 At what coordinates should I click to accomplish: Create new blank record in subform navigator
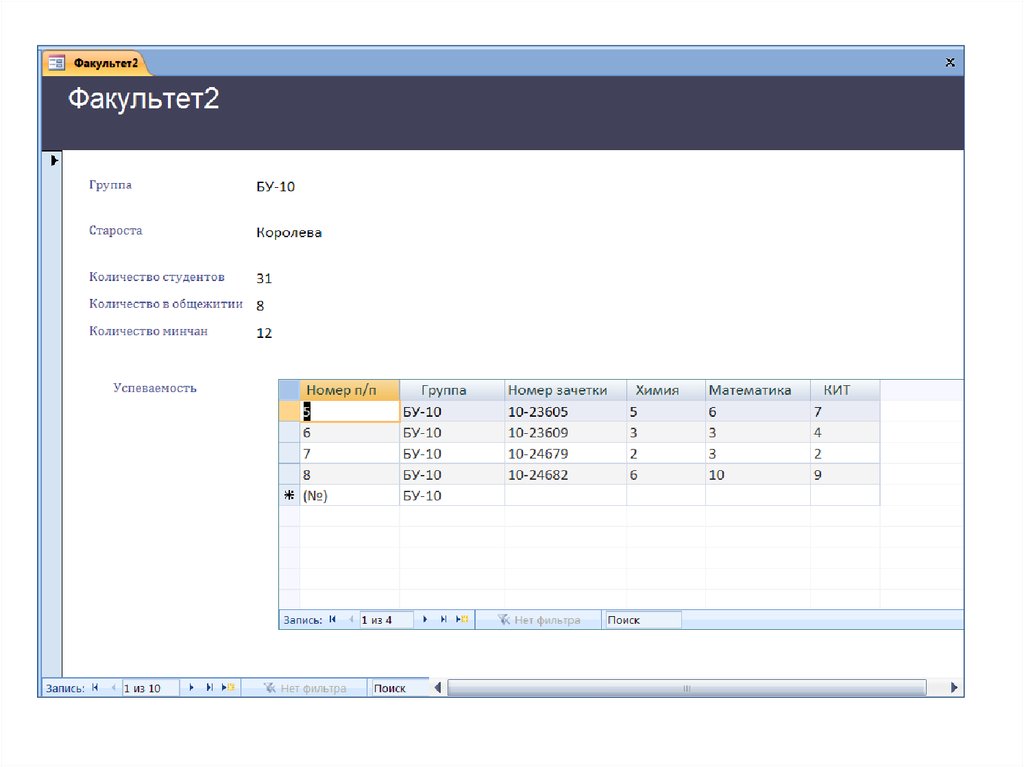(461, 620)
